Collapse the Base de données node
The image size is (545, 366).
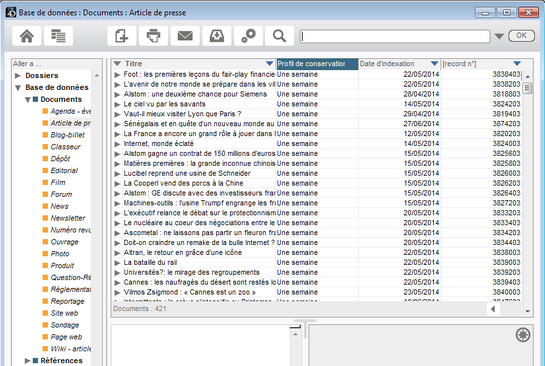coord(18,88)
